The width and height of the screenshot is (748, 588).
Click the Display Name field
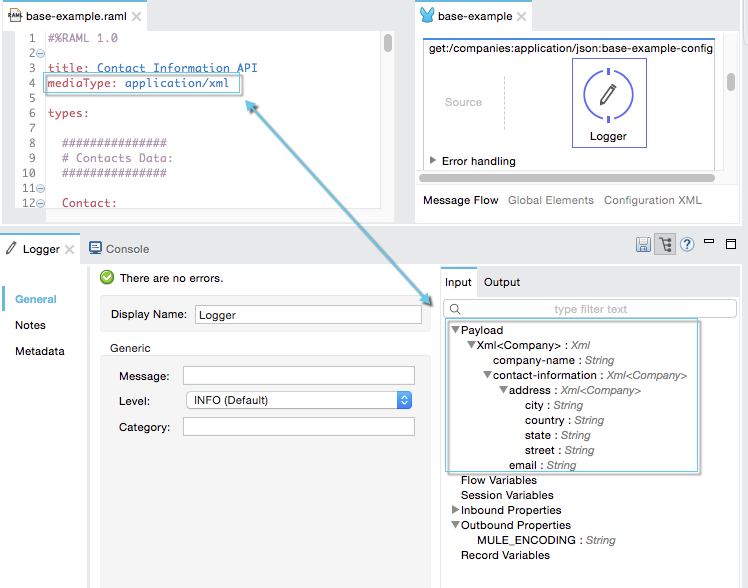click(308, 315)
